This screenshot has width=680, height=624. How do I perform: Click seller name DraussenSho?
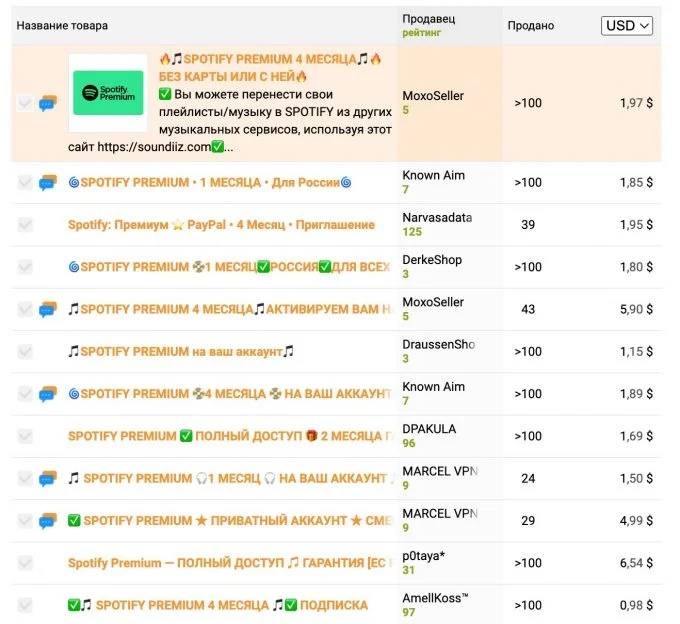coord(438,344)
